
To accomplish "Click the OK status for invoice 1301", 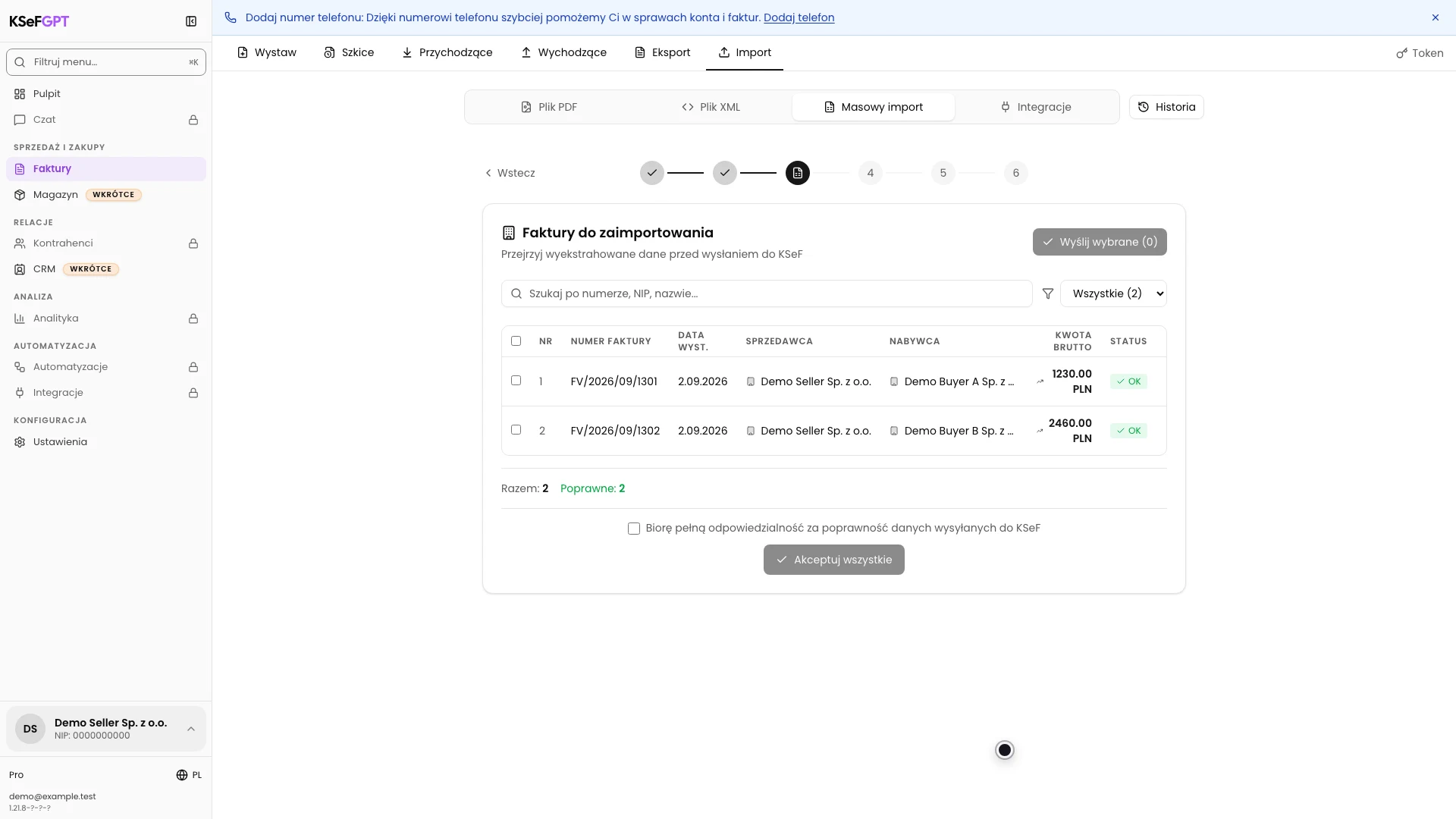I will (x=1128, y=381).
